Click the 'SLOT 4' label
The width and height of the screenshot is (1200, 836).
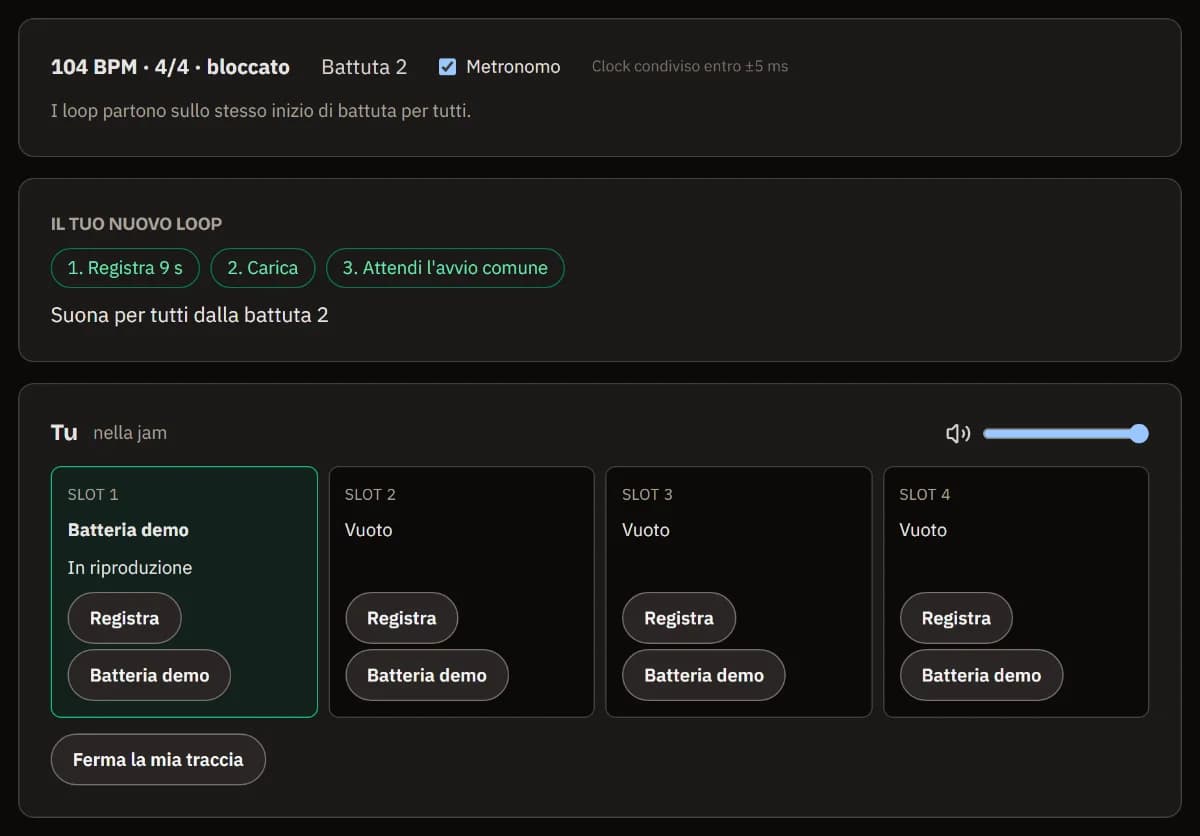925,494
